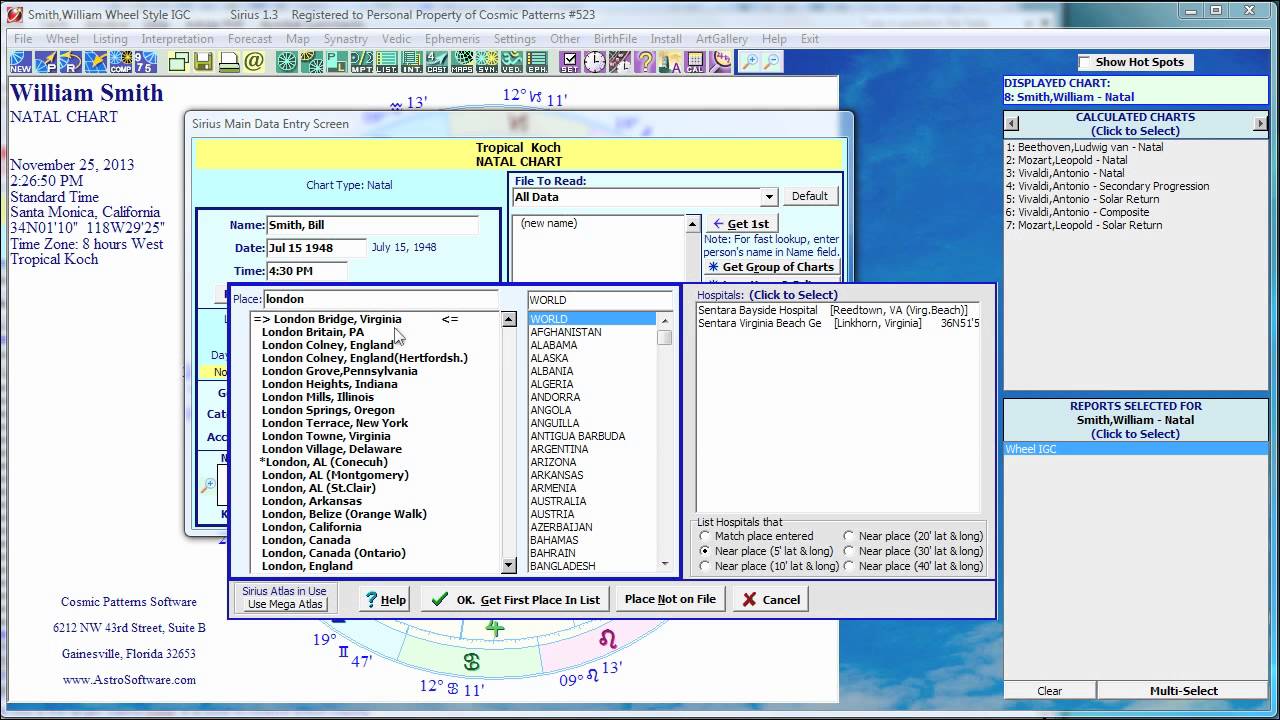Click the @ email toolbar icon
The image size is (1280, 720).
coord(253,62)
